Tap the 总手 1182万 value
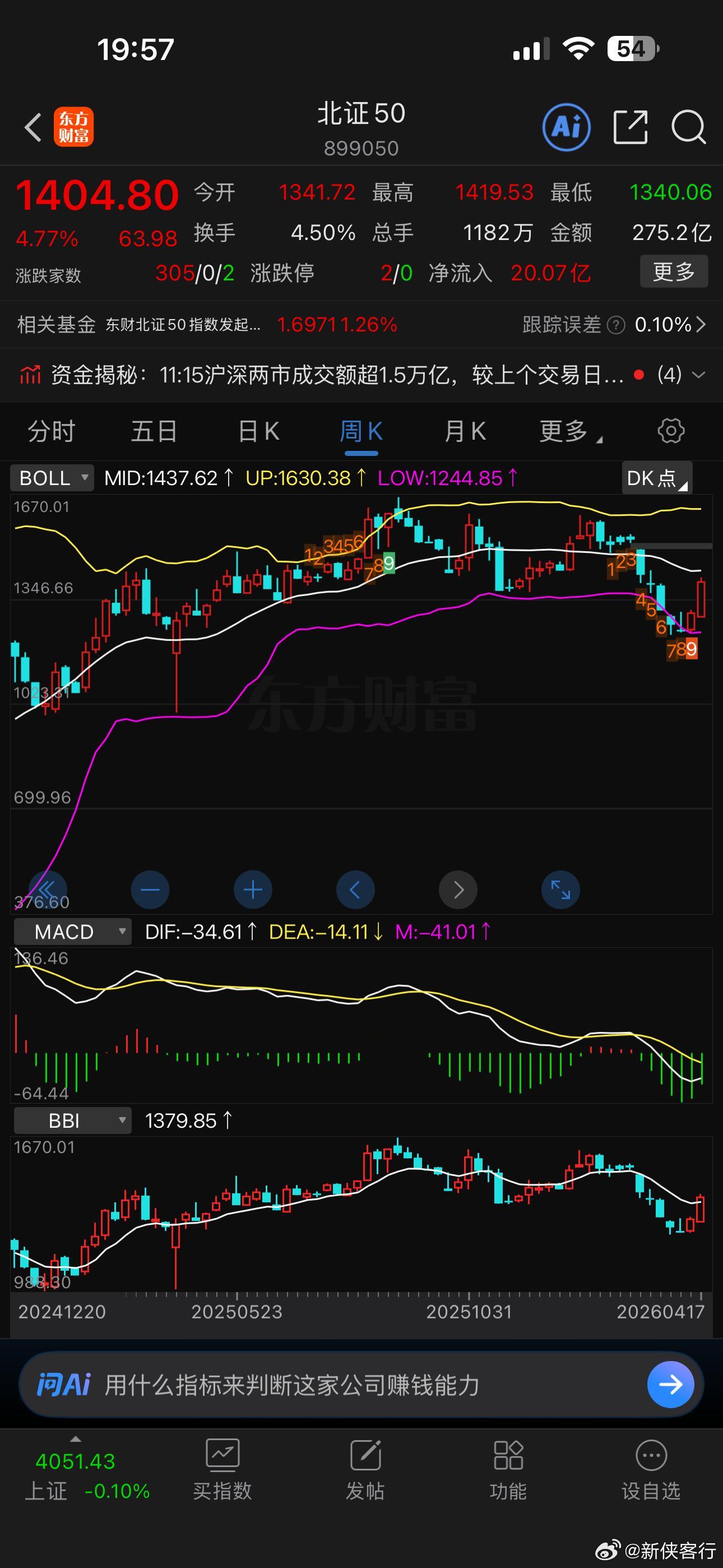 coord(498,233)
